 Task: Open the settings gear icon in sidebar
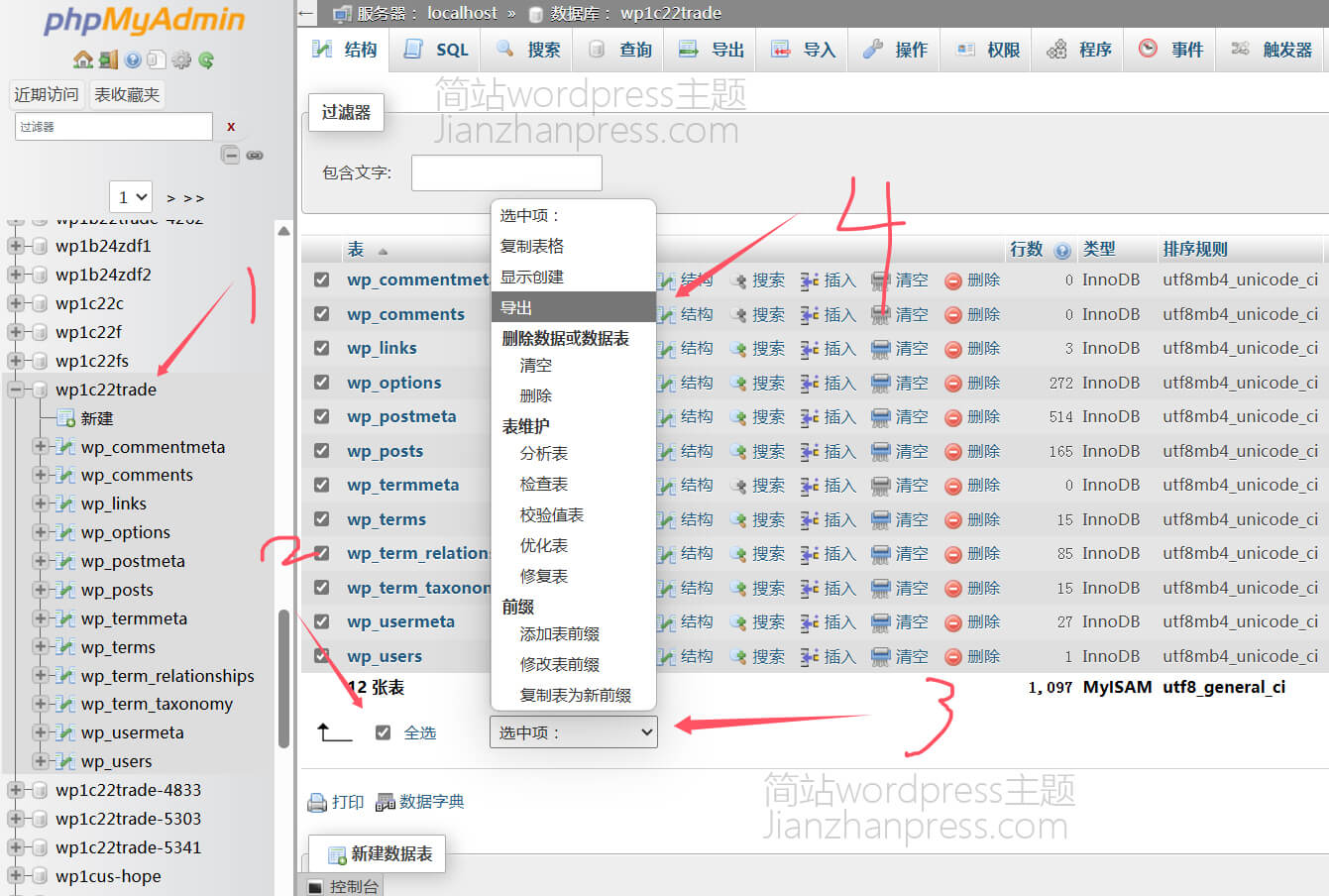(x=181, y=59)
